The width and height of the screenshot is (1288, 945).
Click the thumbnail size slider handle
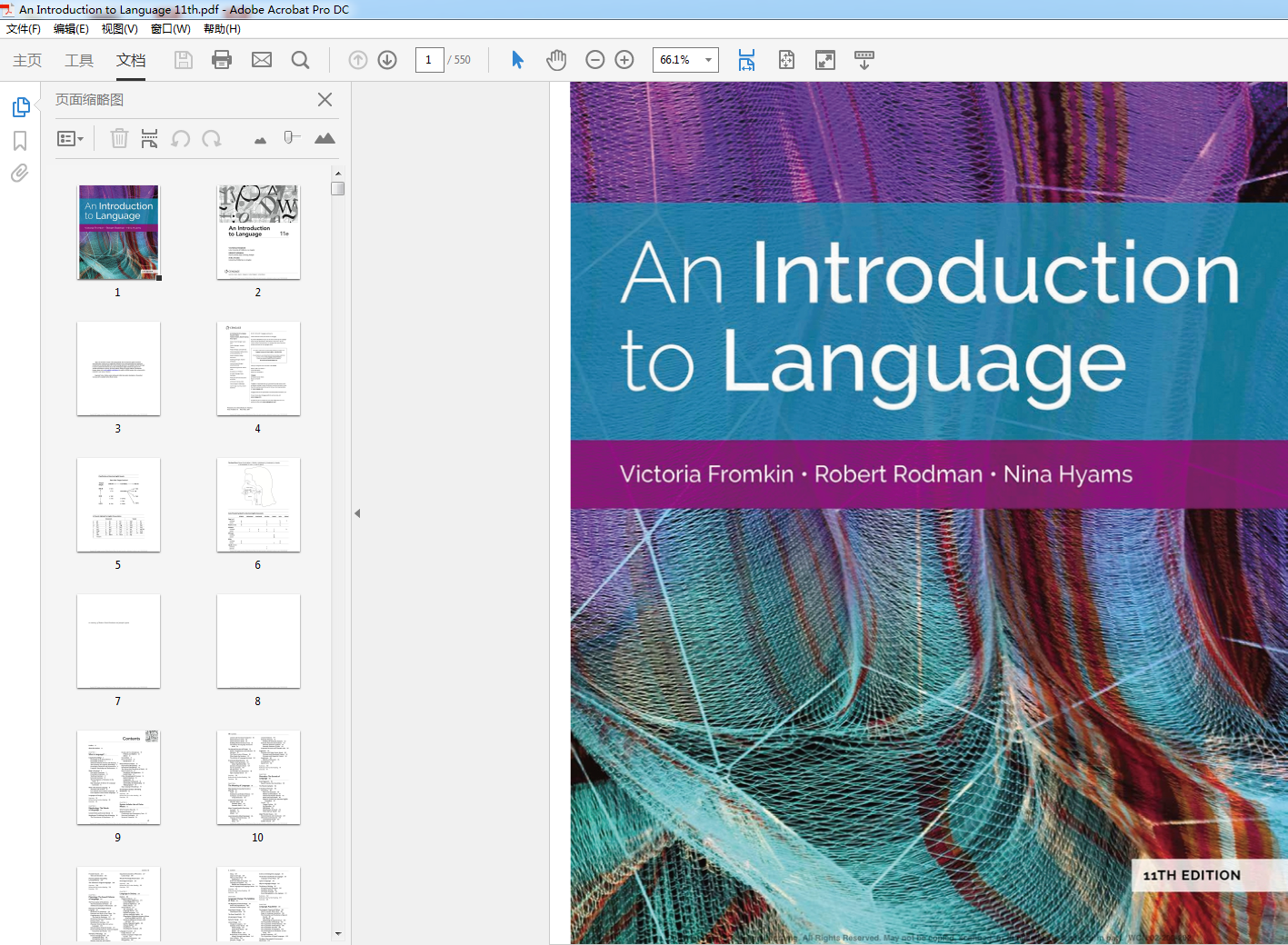[290, 137]
